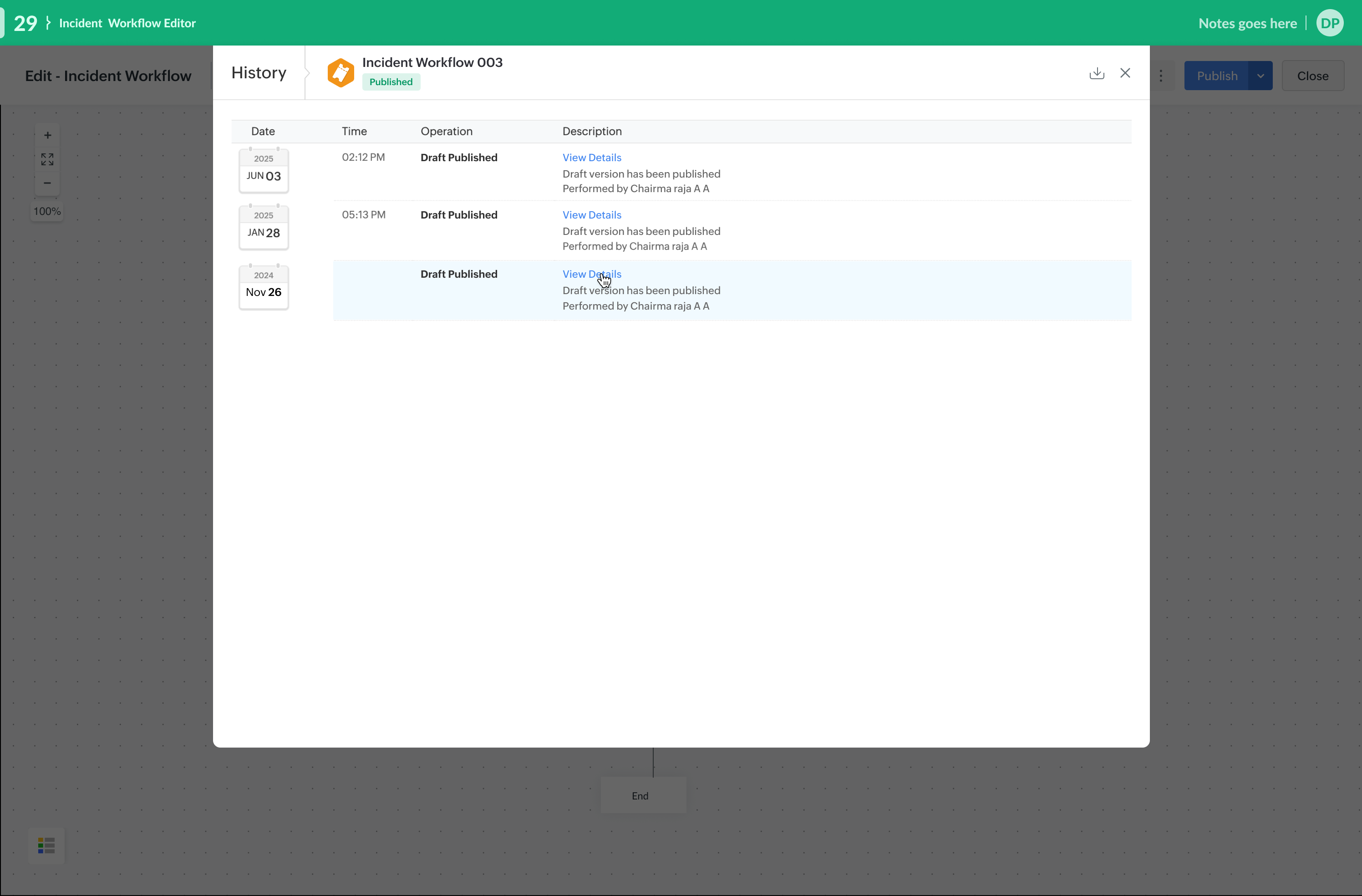The image size is (1362, 896).
Task: Select the Nov 26 2024 calendar tile
Action: (x=263, y=287)
